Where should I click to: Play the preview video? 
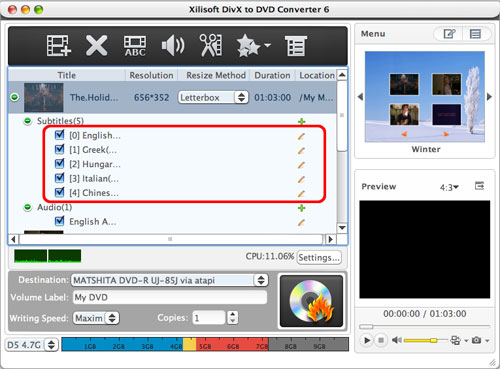coord(367,340)
